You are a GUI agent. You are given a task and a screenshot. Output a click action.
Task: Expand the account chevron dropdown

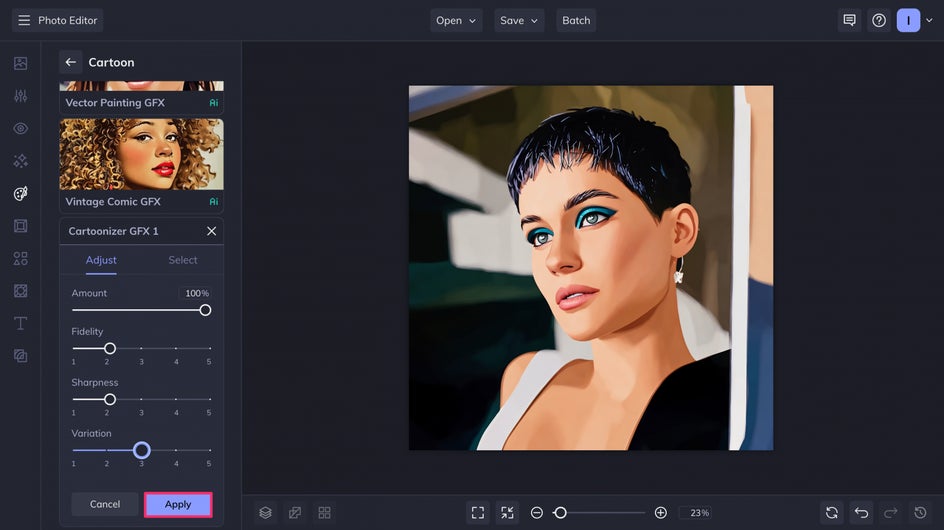click(x=929, y=20)
